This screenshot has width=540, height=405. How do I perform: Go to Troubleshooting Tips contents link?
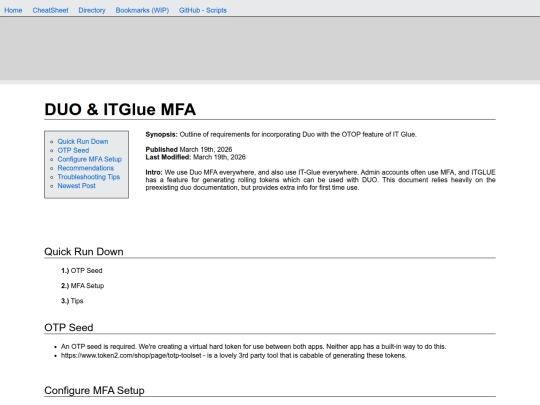pyautogui.click(x=89, y=177)
